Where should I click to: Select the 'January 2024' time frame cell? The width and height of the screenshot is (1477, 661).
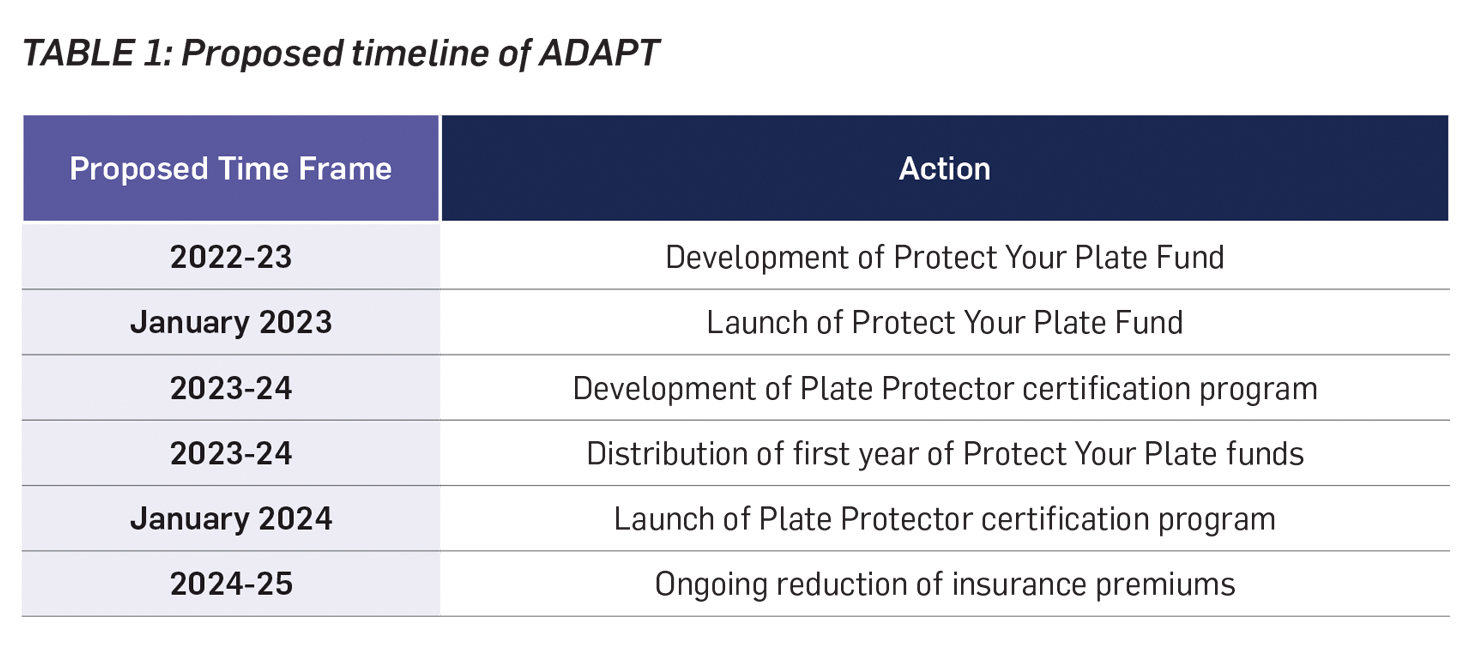point(231,519)
